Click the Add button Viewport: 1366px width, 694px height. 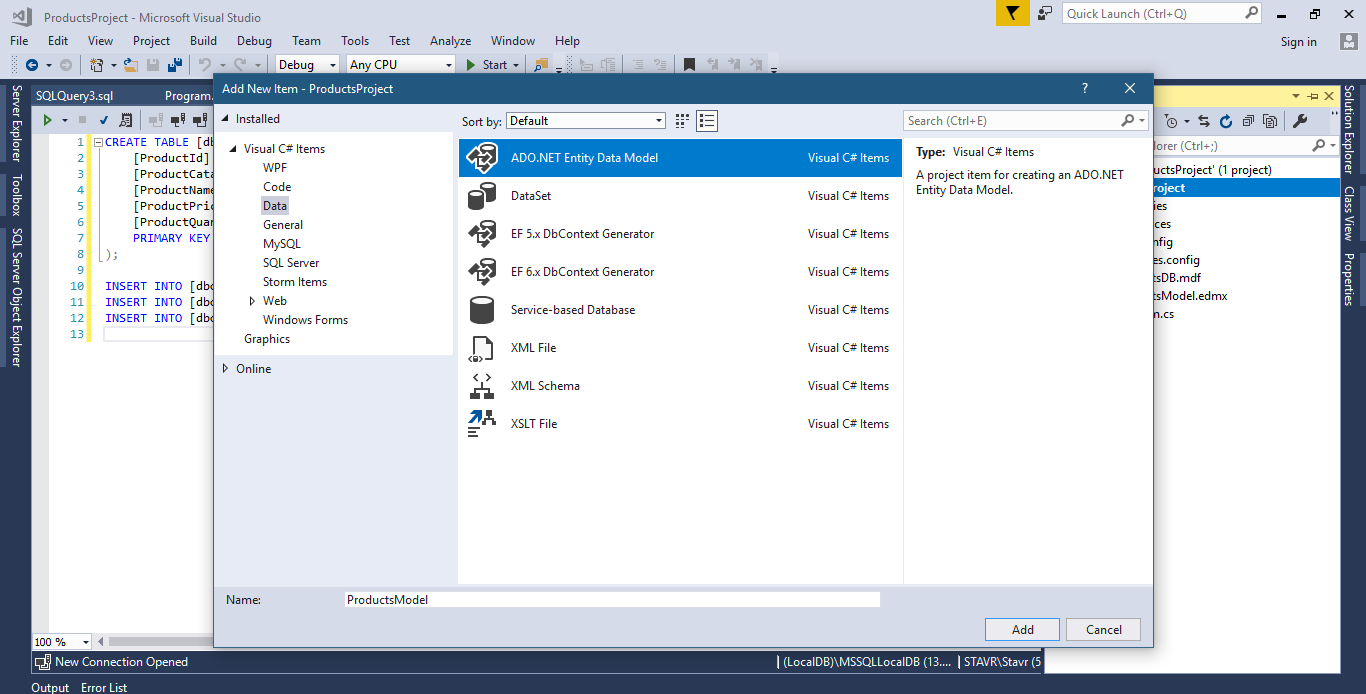pos(1022,629)
